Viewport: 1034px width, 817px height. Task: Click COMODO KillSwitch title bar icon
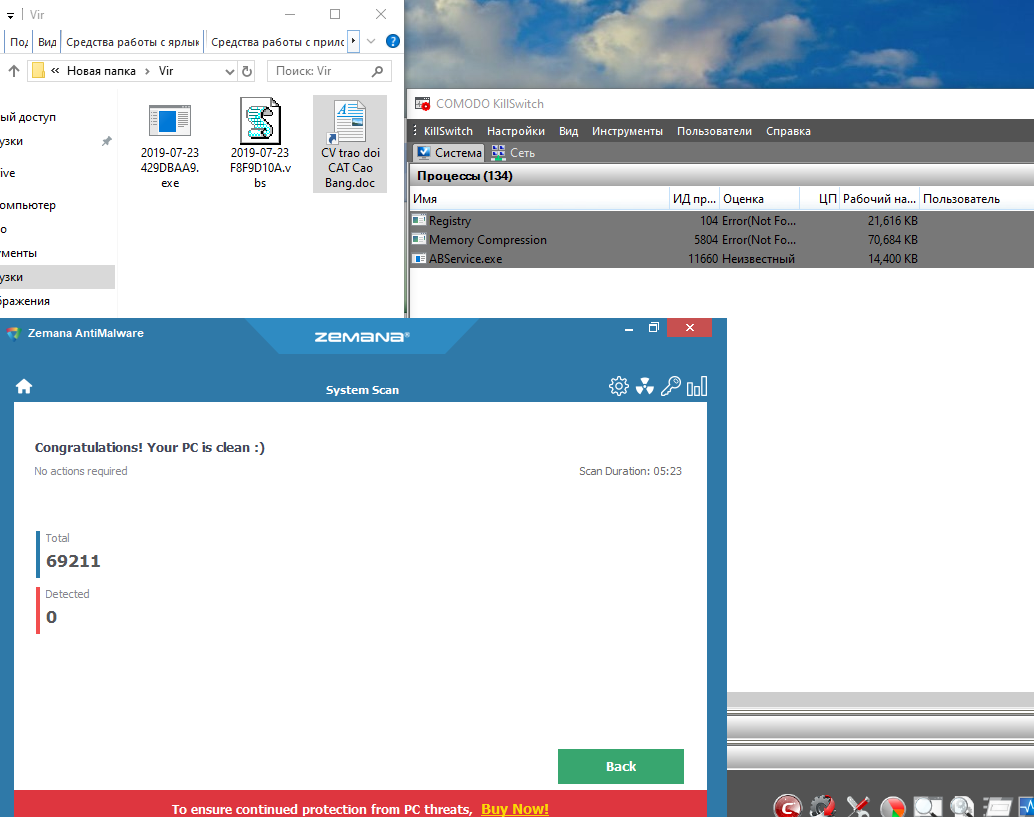[422, 104]
